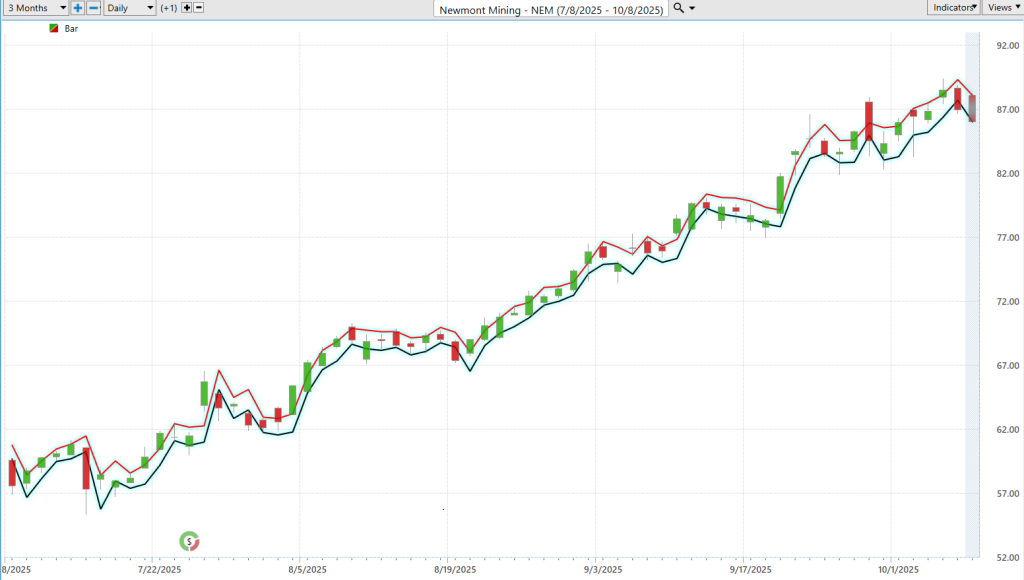Open the Daily interval dropdown

tap(129, 7)
